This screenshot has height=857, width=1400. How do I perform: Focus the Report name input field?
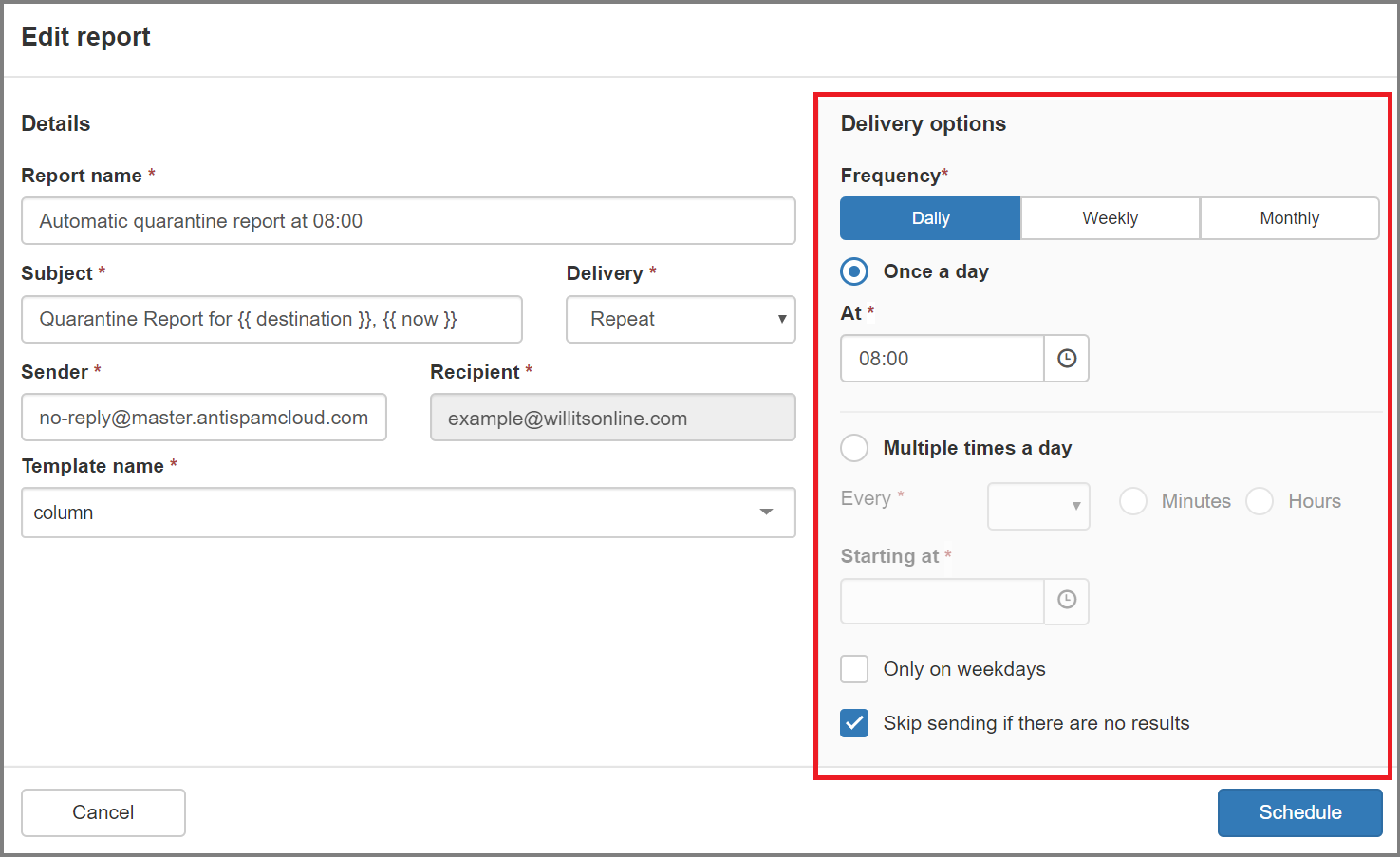point(408,221)
